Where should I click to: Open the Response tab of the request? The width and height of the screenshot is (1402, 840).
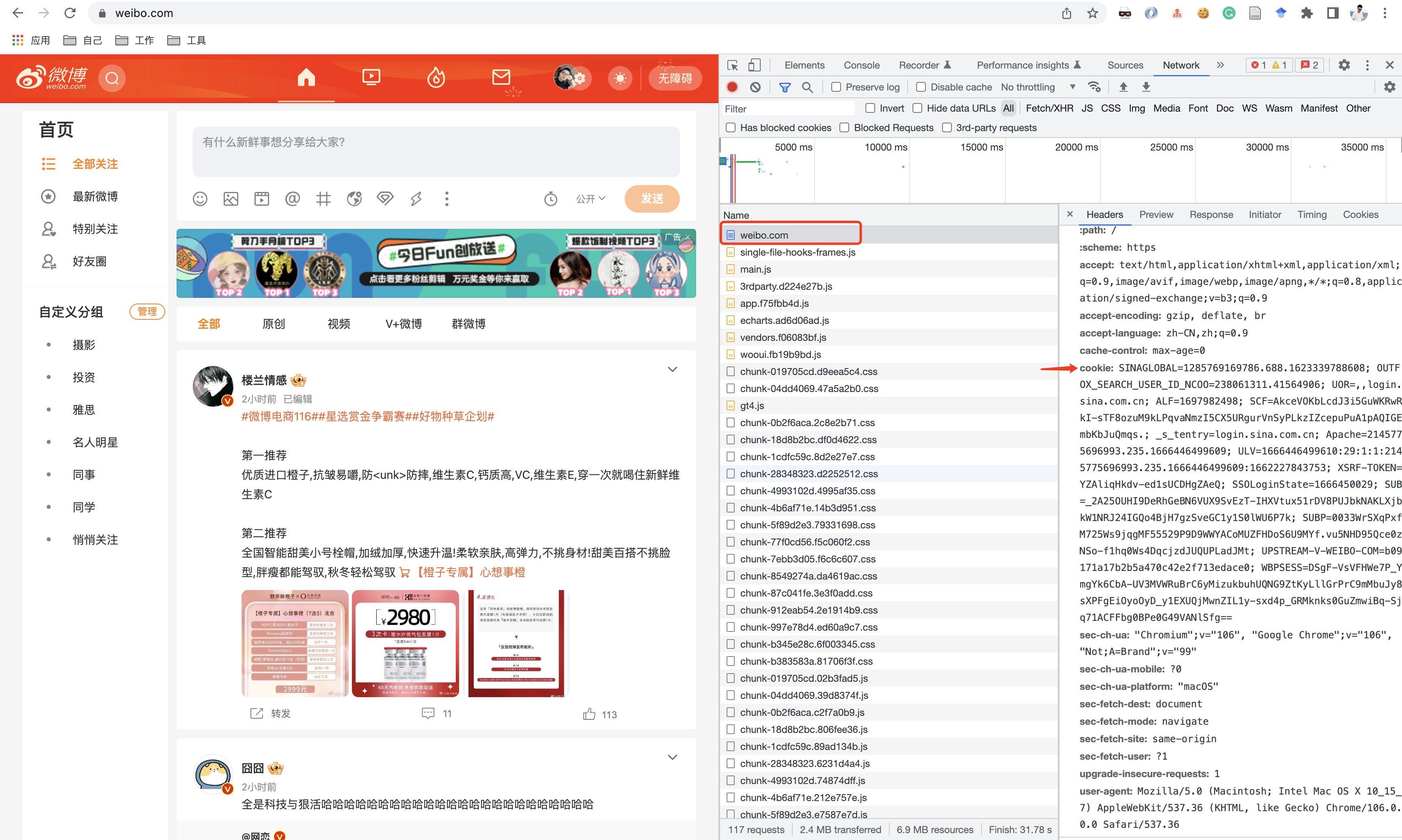pyautogui.click(x=1211, y=215)
